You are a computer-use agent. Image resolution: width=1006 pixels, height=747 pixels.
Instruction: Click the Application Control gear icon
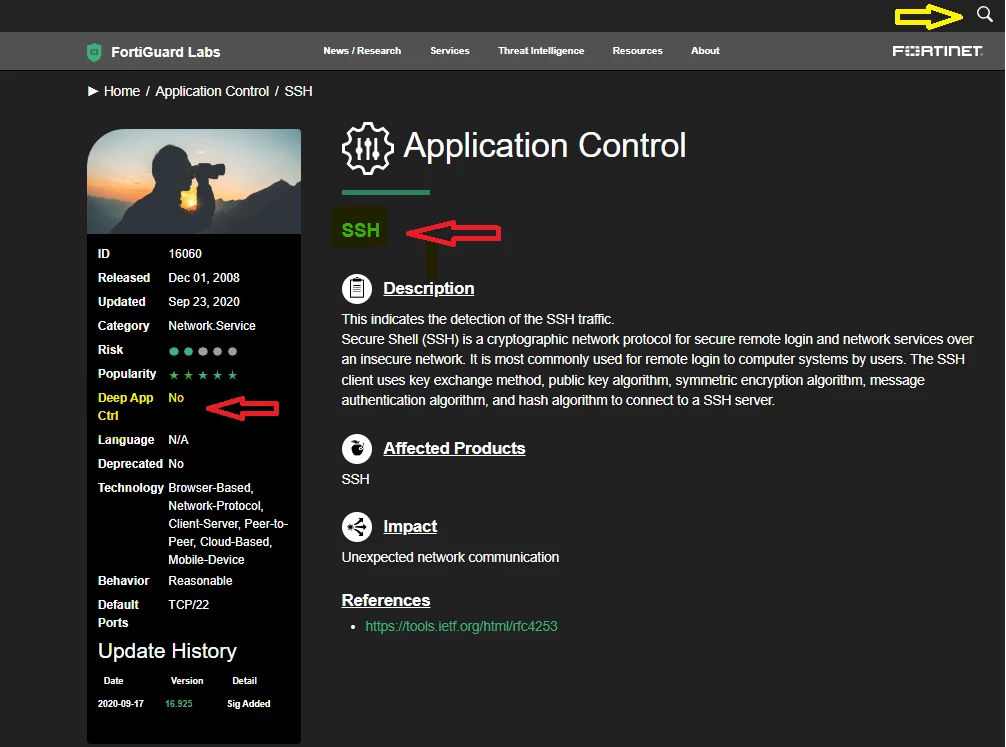click(368, 148)
